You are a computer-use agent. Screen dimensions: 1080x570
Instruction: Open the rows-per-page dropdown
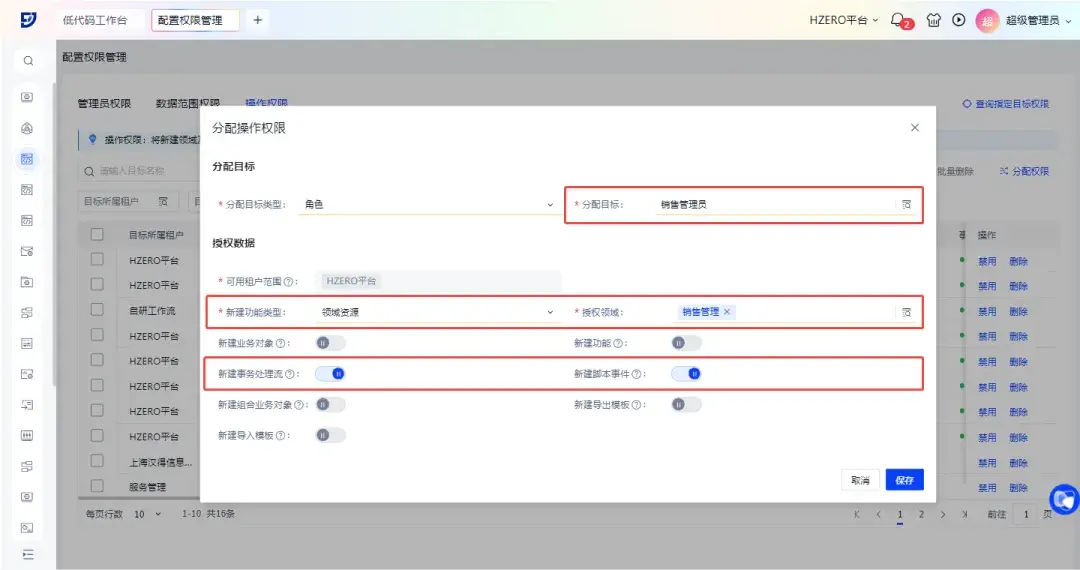(x=147, y=514)
